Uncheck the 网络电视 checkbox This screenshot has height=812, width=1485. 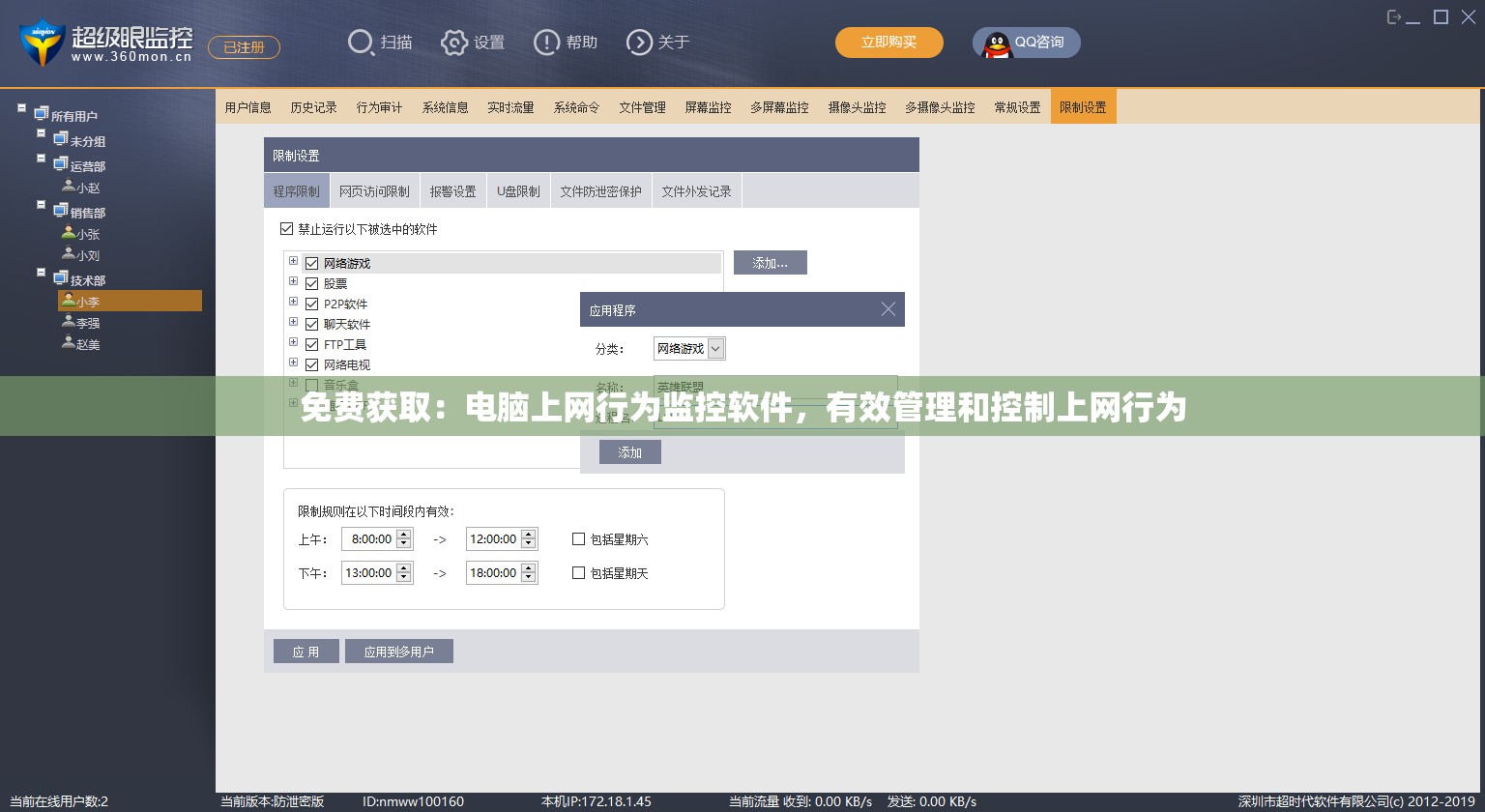coord(311,364)
